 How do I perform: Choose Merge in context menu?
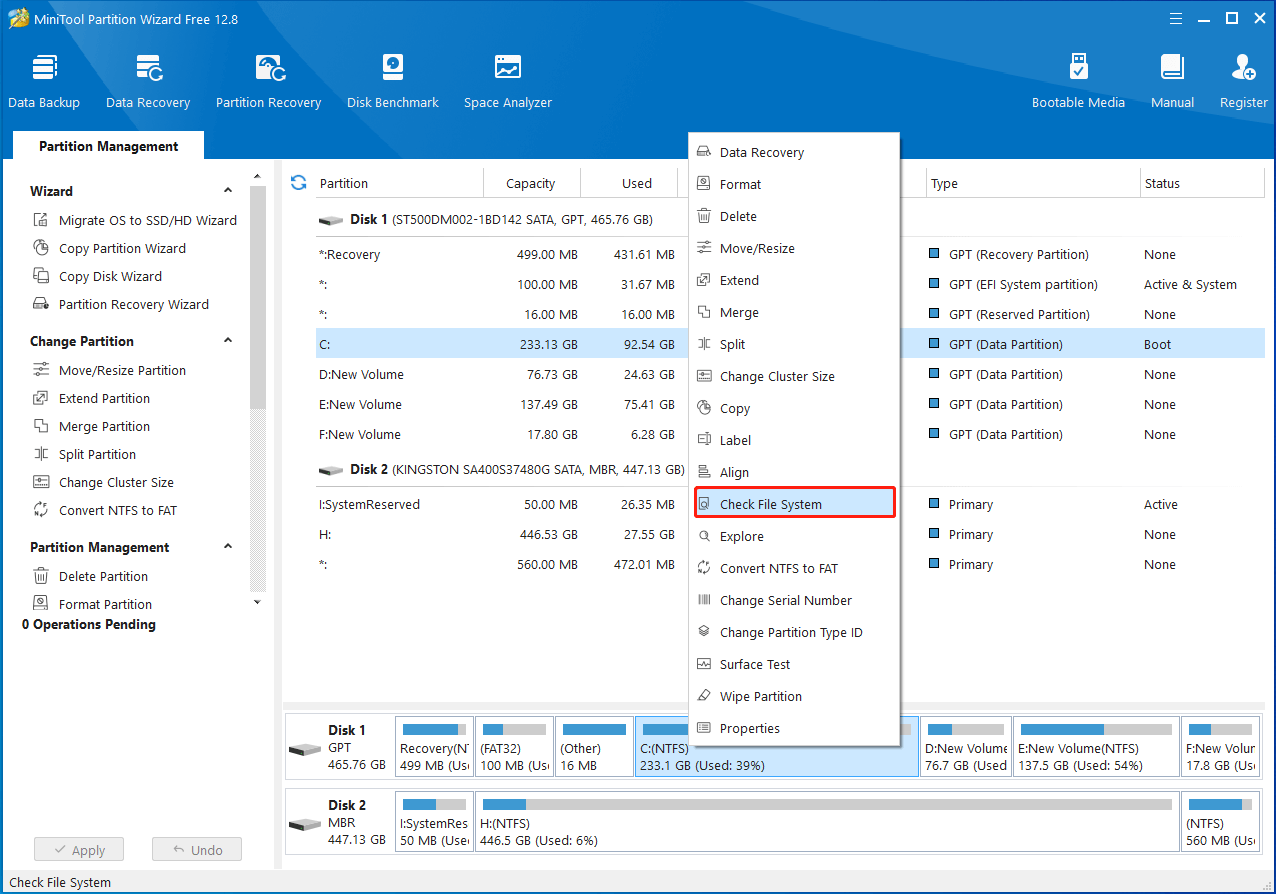pos(794,312)
